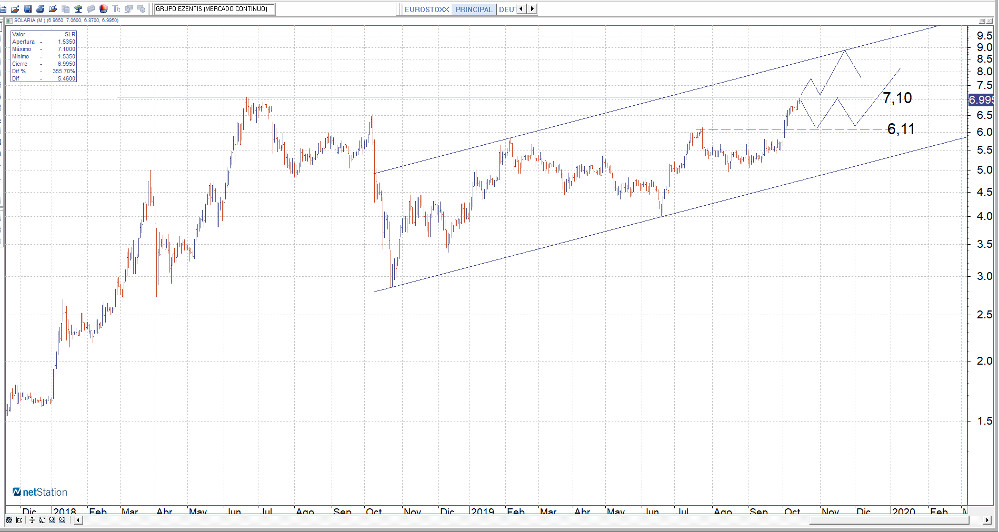
Task: Switch to the EUROSTOXX tab
Action: (x=426, y=9)
